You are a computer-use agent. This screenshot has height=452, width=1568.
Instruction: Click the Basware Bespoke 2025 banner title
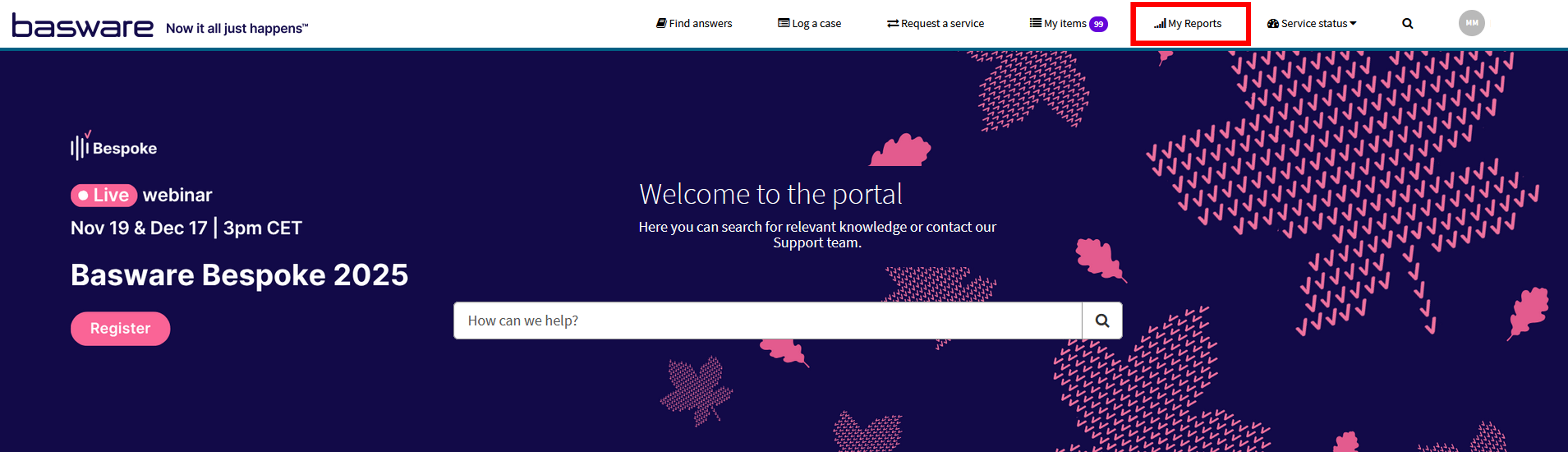(x=239, y=275)
